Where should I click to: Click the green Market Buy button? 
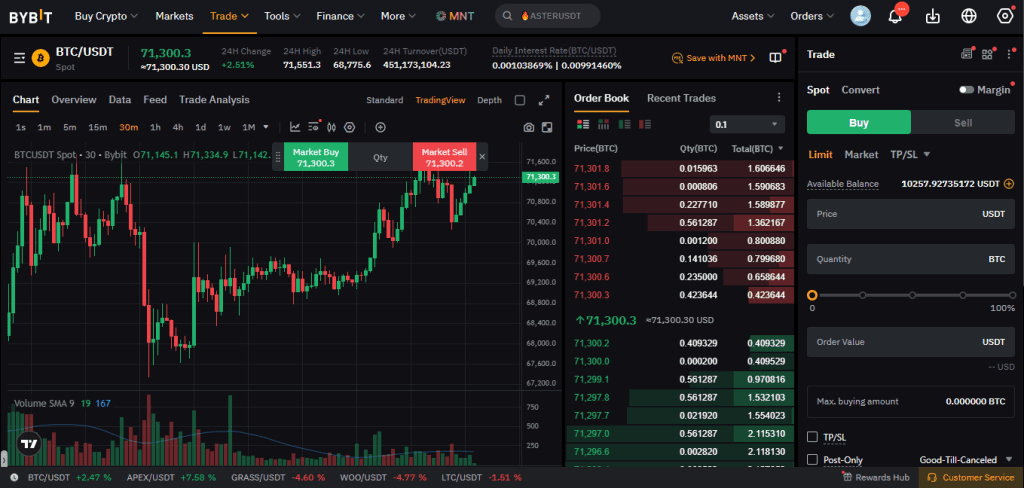315,157
